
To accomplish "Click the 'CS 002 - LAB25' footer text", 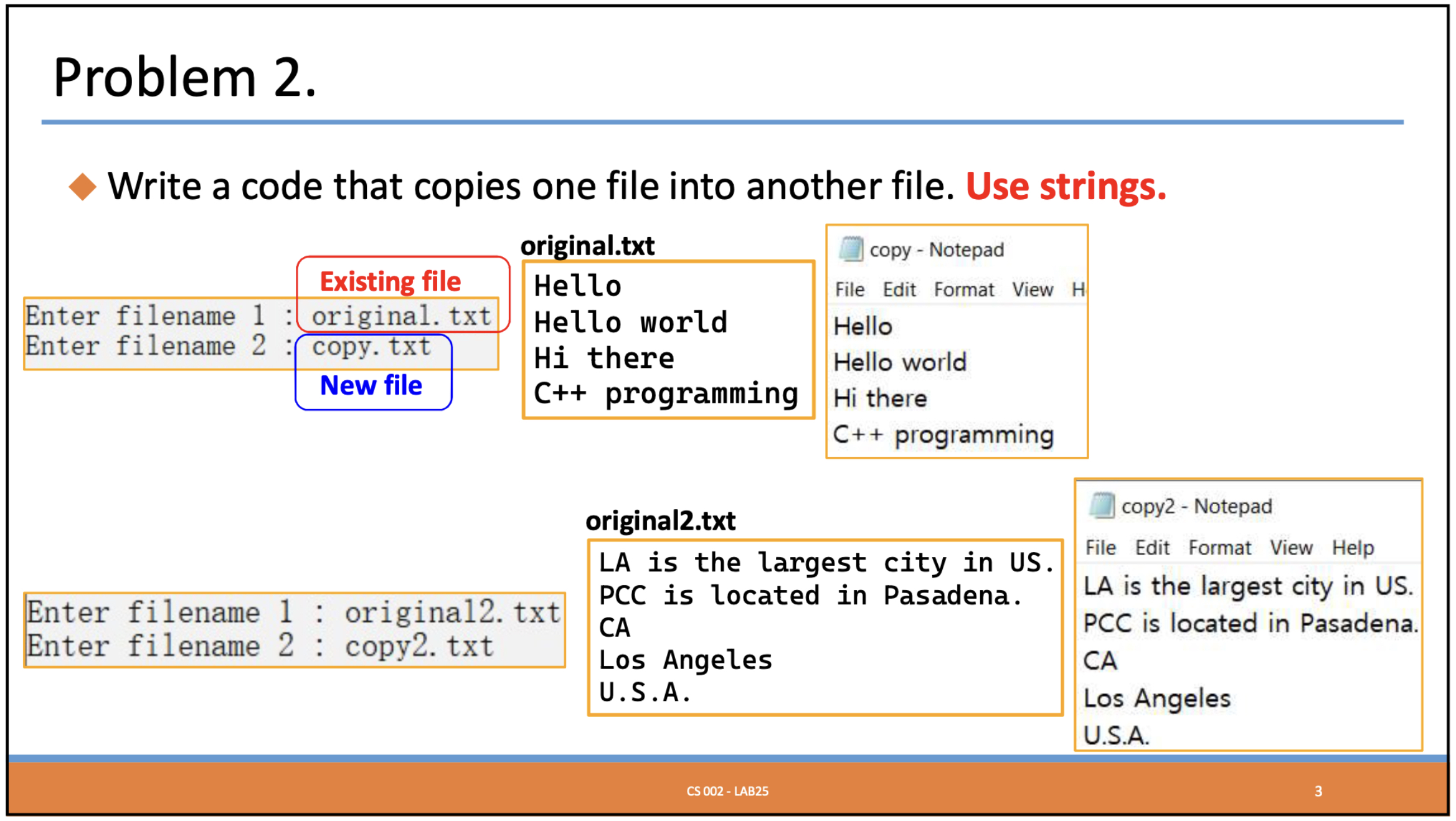I will [x=726, y=792].
